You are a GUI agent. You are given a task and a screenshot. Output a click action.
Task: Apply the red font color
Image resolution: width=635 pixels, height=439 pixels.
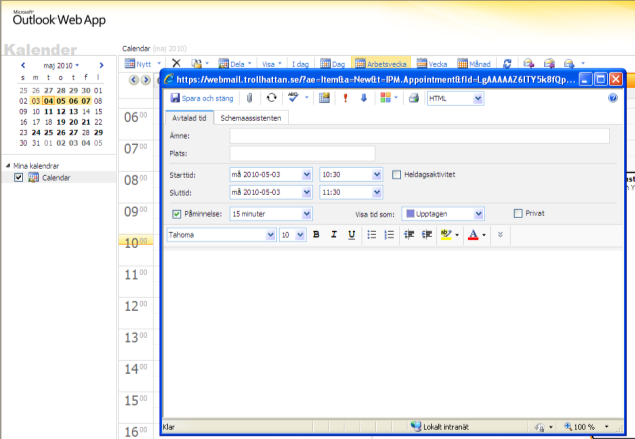click(x=473, y=234)
